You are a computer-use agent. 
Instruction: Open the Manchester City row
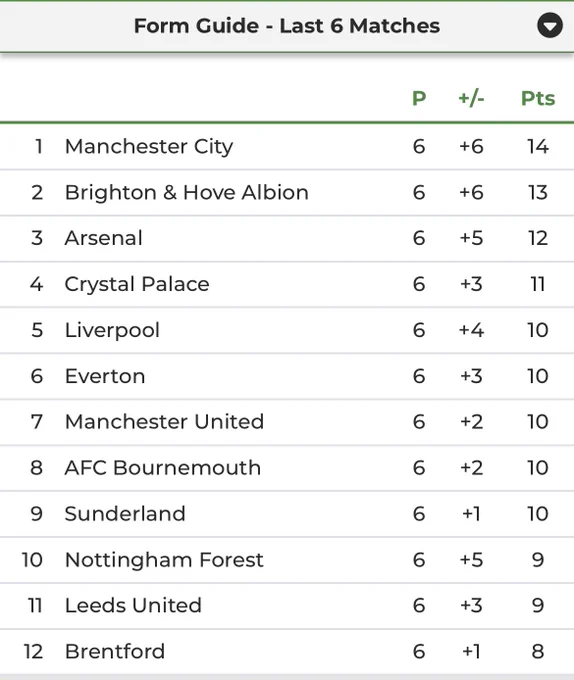pos(287,146)
